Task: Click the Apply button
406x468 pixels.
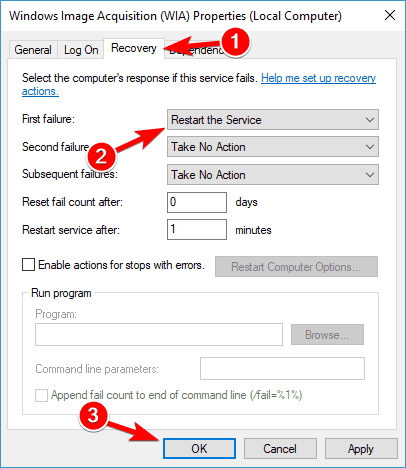Action: (x=361, y=449)
